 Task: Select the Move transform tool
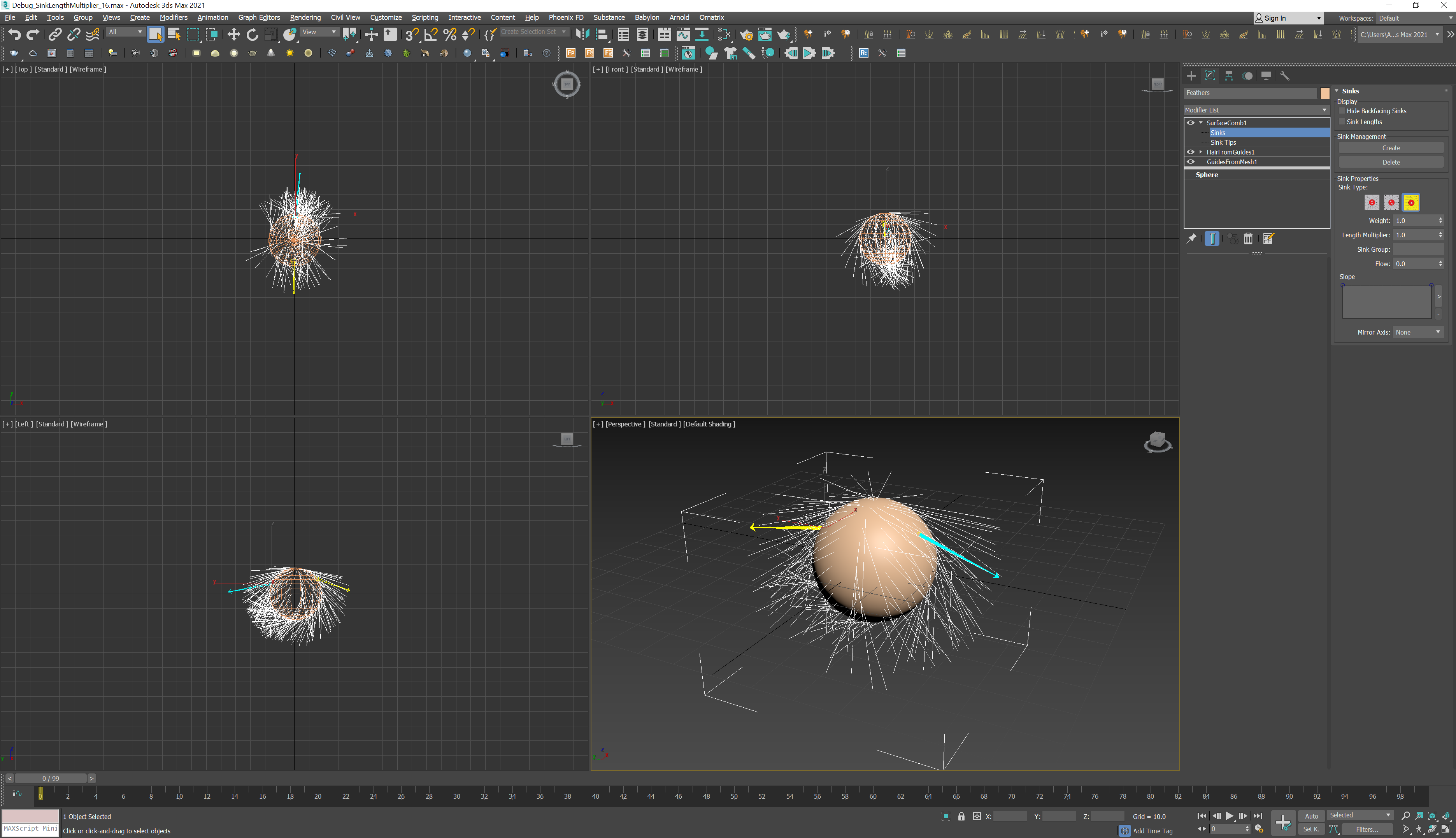(233, 35)
